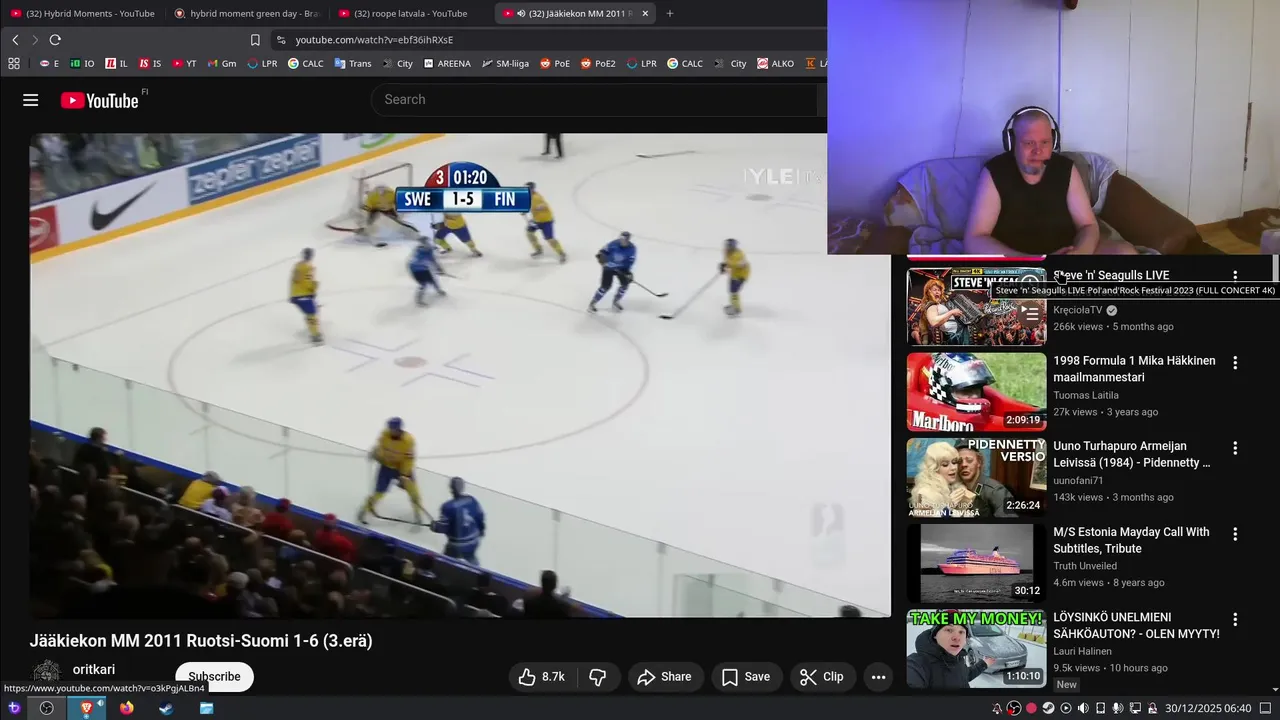Open KręciołaTV channel link
The width and height of the screenshot is (1280, 720).
pos(1078,310)
